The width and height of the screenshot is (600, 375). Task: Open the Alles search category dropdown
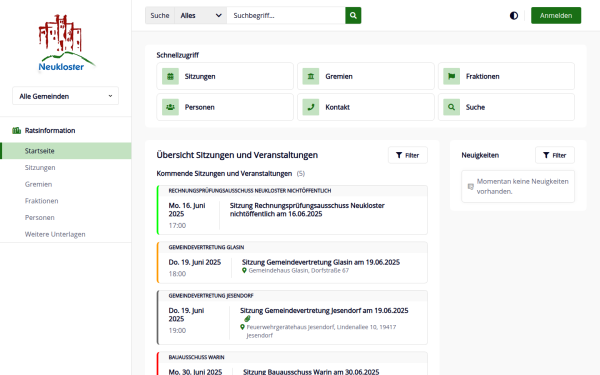(201, 15)
